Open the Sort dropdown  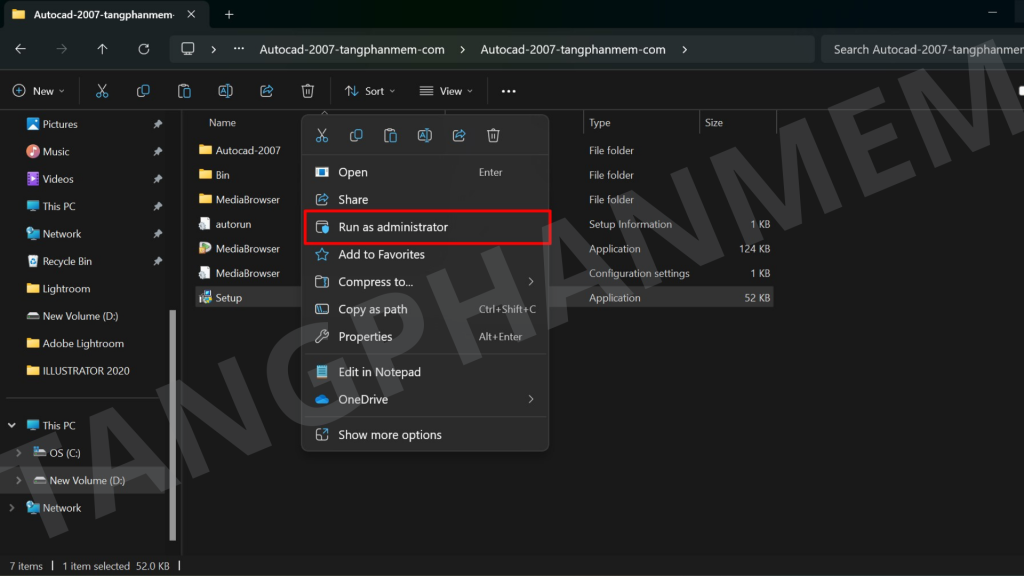point(369,91)
